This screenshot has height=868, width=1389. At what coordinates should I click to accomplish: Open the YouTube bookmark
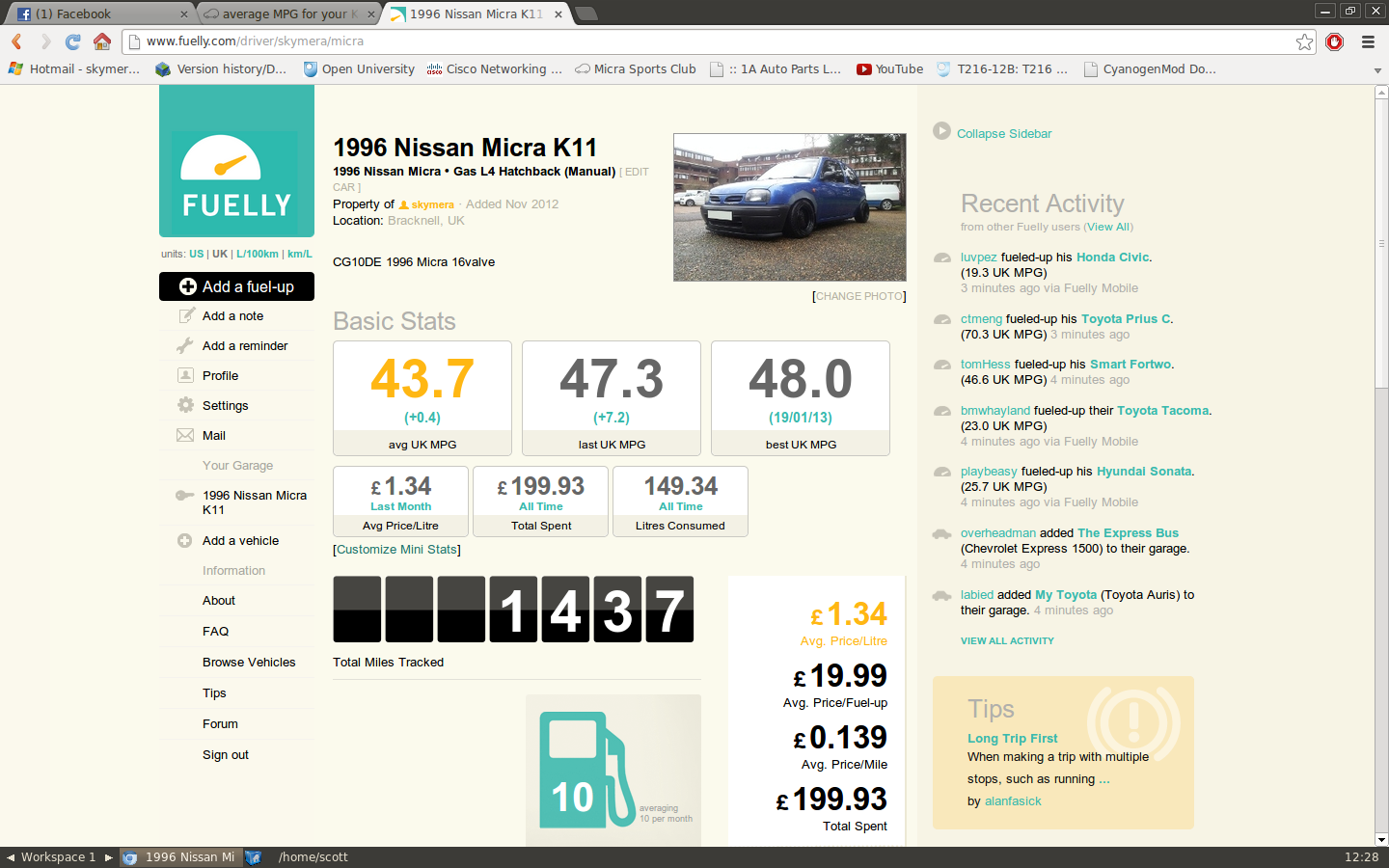(x=890, y=69)
